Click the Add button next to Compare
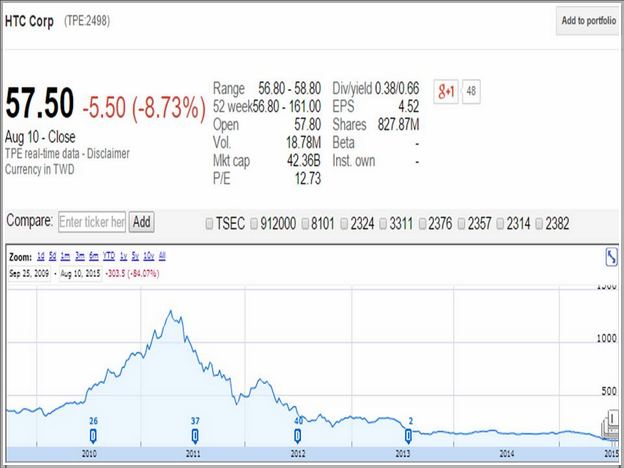Image resolution: width=624 pixels, height=468 pixels. tap(142, 222)
